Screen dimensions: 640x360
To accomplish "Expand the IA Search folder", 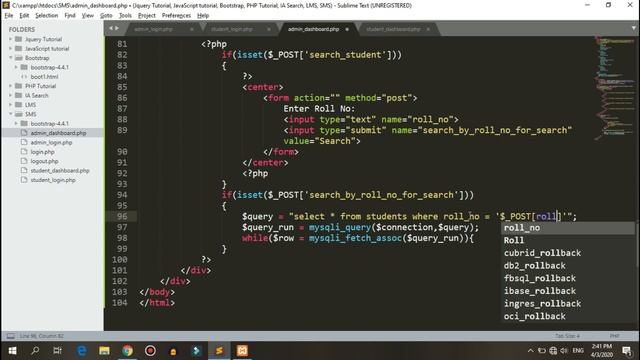I will point(11,96).
